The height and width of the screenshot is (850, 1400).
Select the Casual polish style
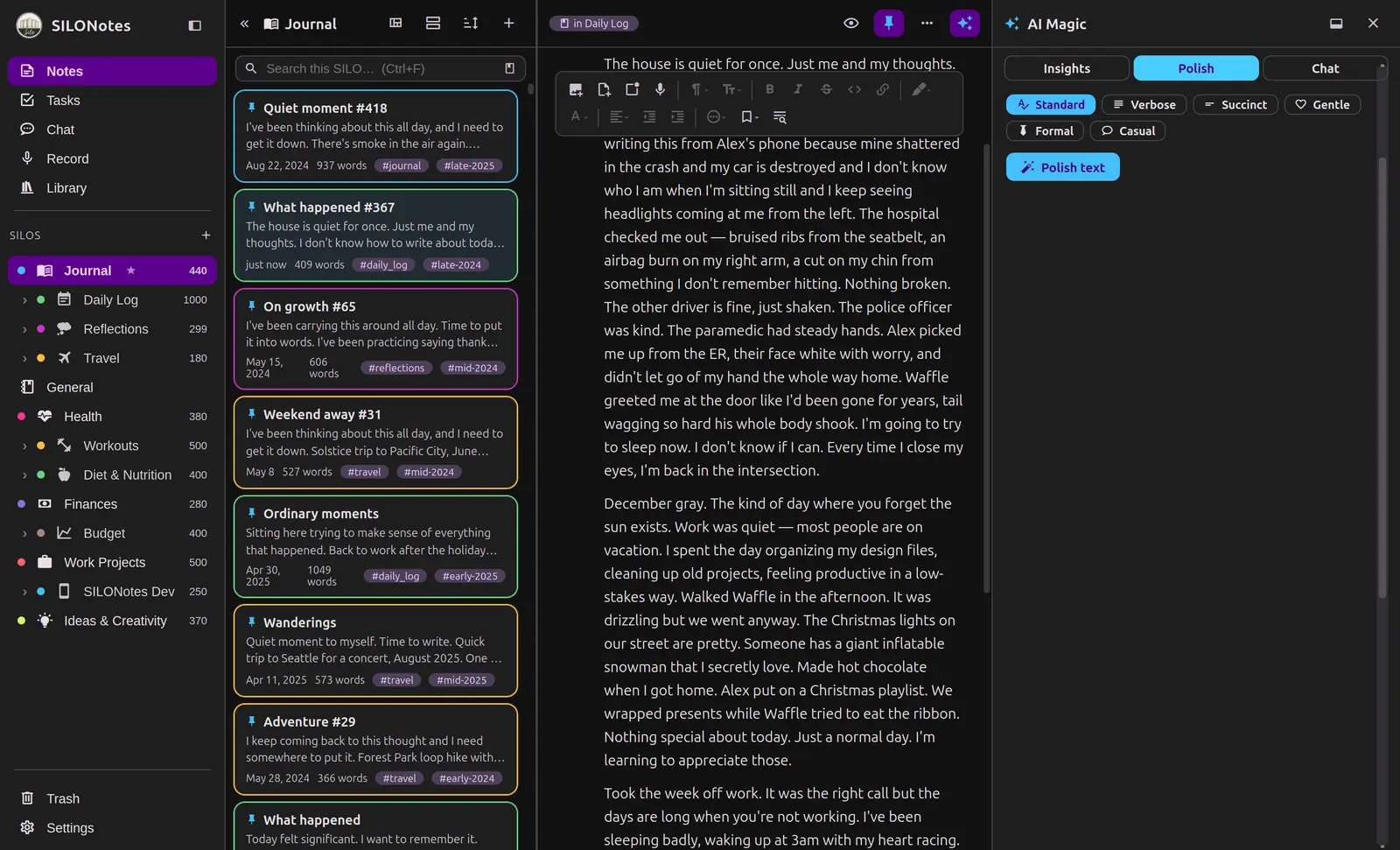click(x=1128, y=131)
